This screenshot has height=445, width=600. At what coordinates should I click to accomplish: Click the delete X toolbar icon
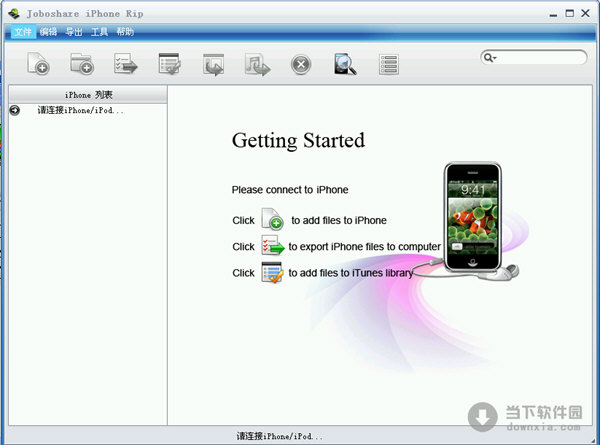pos(301,65)
